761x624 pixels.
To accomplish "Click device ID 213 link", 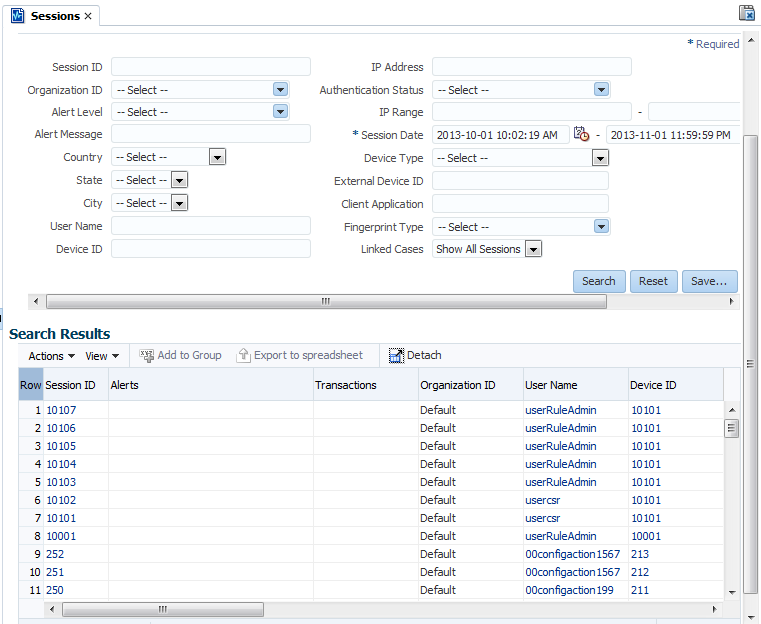I will [x=640, y=554].
